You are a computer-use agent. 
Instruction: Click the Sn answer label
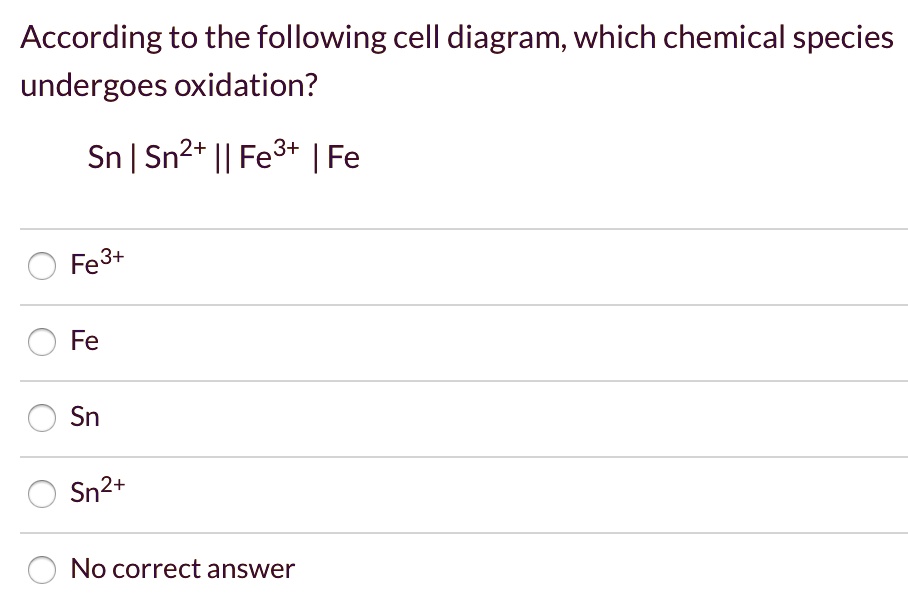pos(84,418)
